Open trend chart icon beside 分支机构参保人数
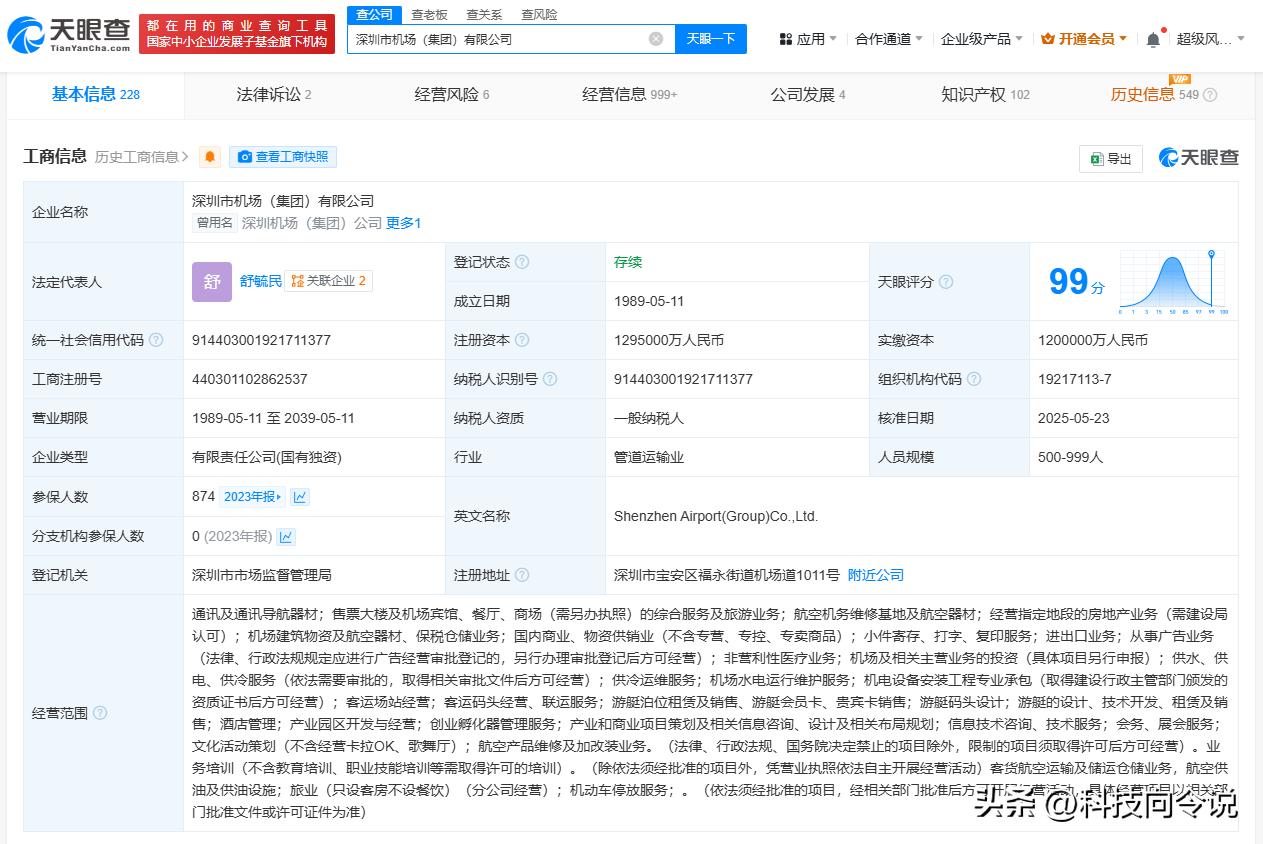This screenshot has width=1263, height=844. (x=287, y=536)
